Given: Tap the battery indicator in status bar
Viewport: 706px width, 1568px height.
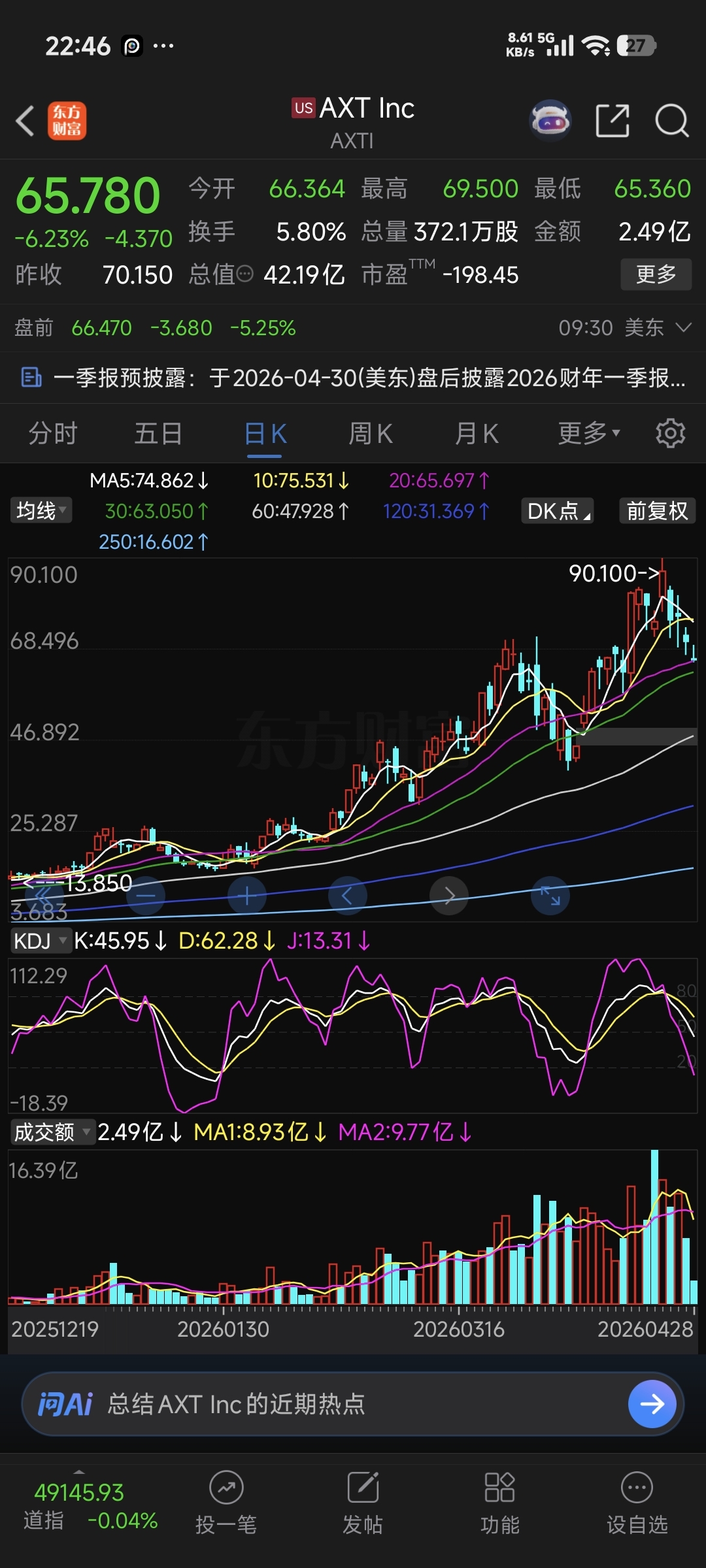Looking at the screenshot, I should click(636, 45).
